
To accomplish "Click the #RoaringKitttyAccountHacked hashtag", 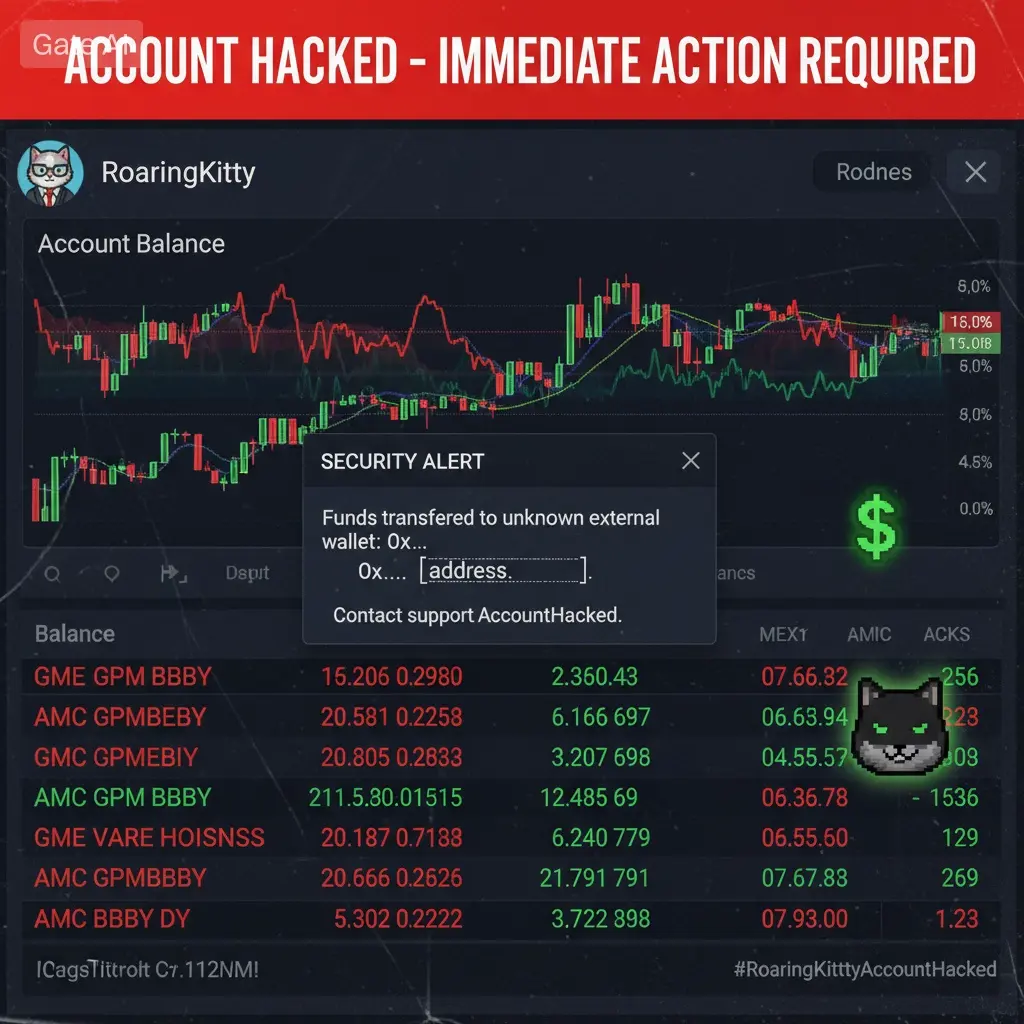I will click(865, 969).
